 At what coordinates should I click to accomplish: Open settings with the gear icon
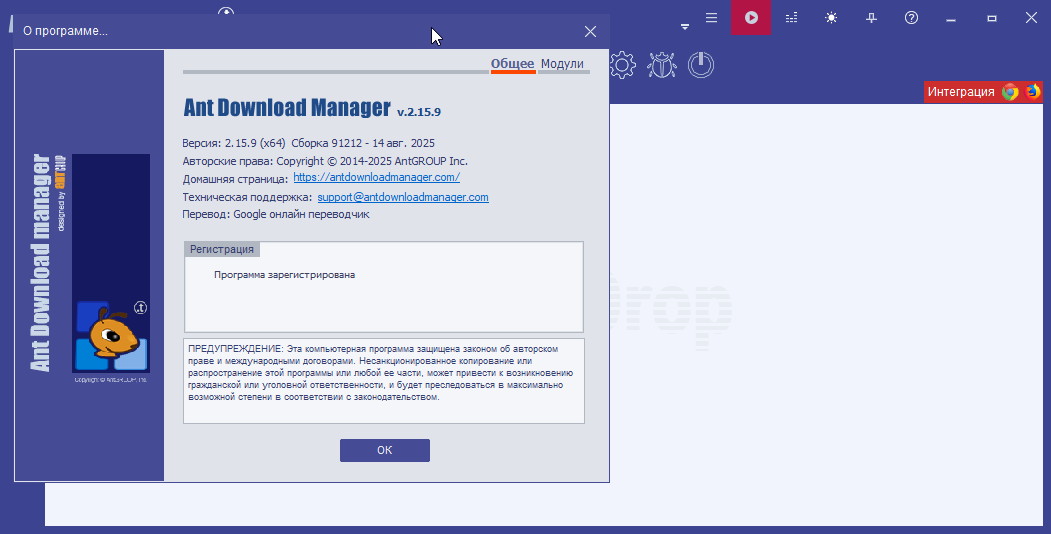coord(622,65)
